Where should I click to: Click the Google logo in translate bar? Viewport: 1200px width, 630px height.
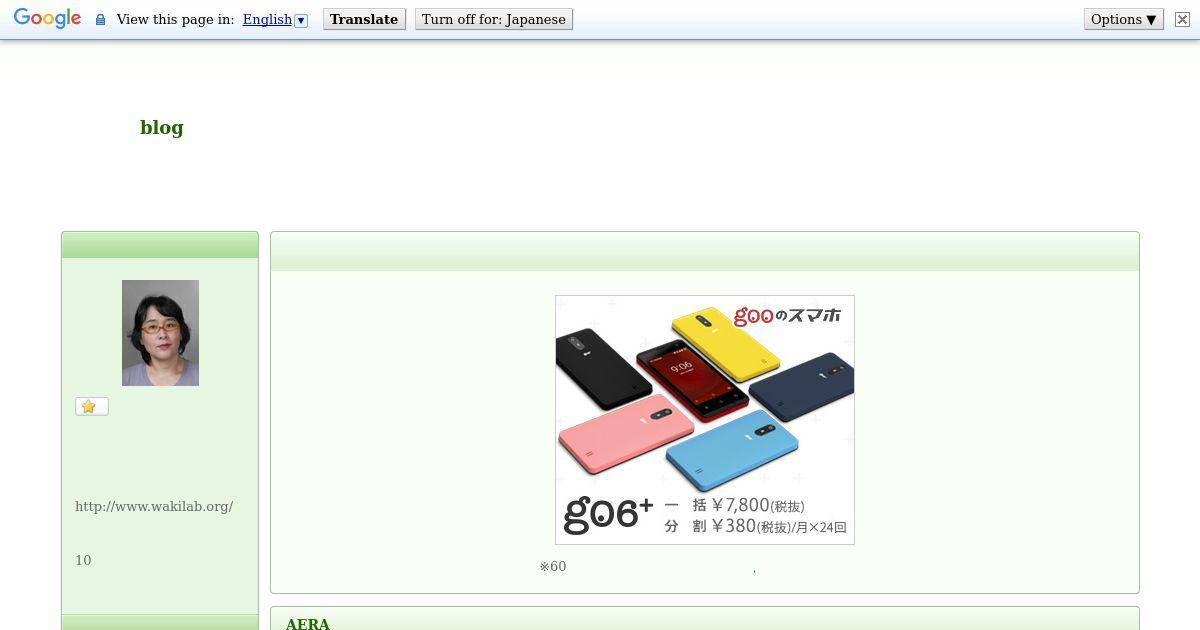tap(47, 19)
